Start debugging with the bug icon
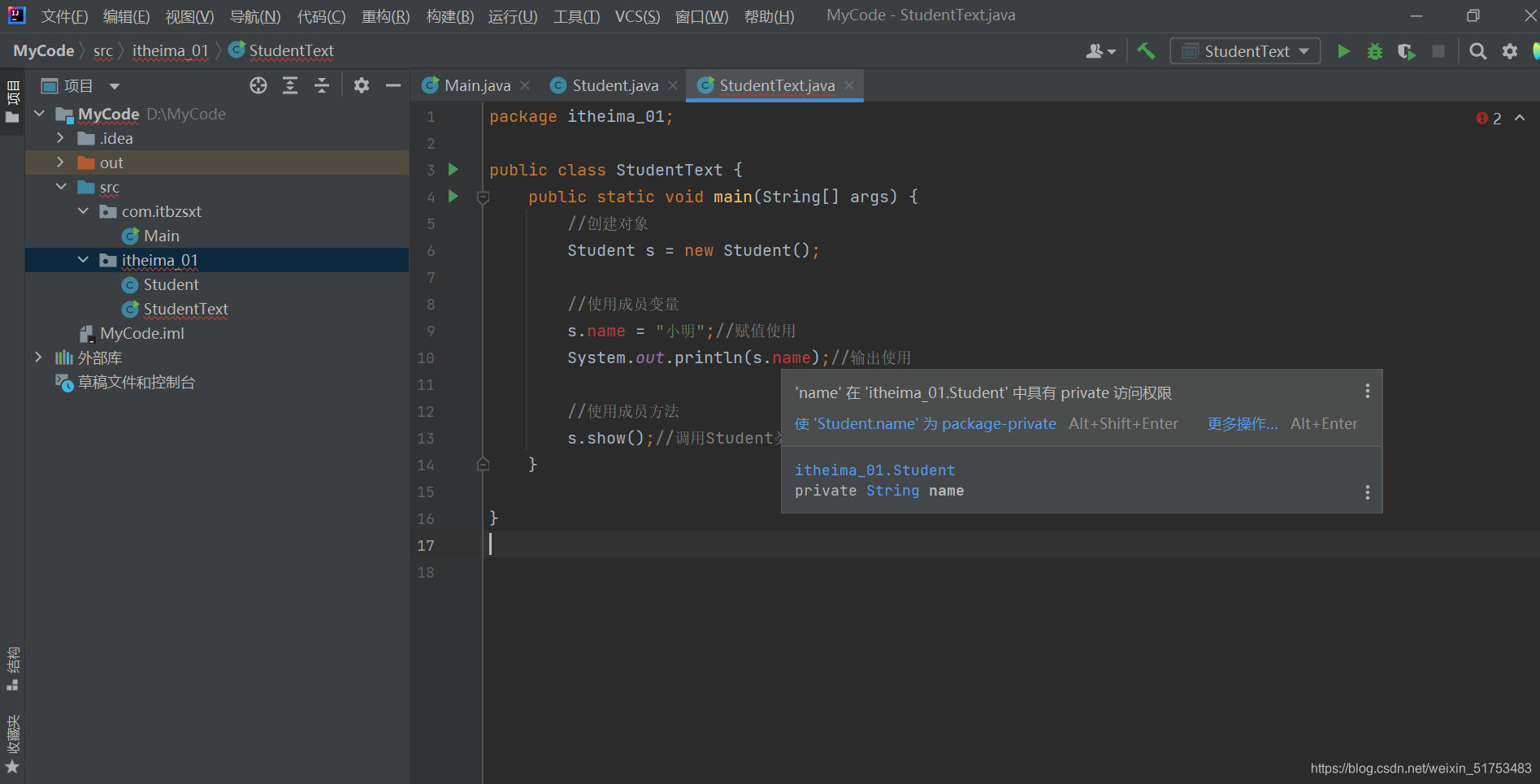Image resolution: width=1540 pixels, height=784 pixels. pyautogui.click(x=1375, y=51)
